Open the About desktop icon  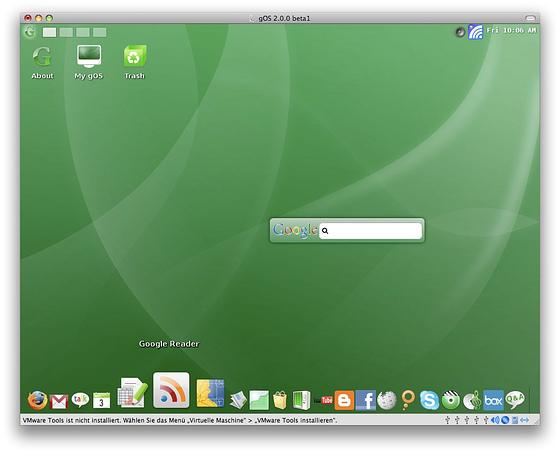click(42, 63)
